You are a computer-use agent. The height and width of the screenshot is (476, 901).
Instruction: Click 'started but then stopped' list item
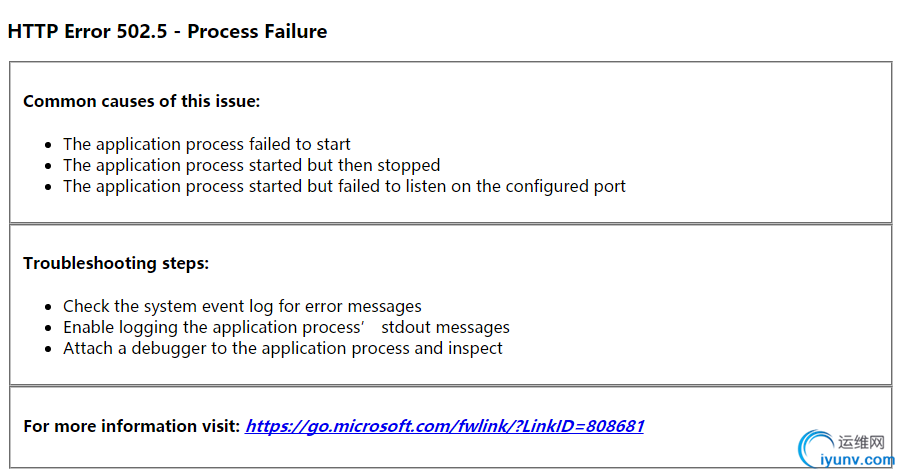click(x=251, y=166)
